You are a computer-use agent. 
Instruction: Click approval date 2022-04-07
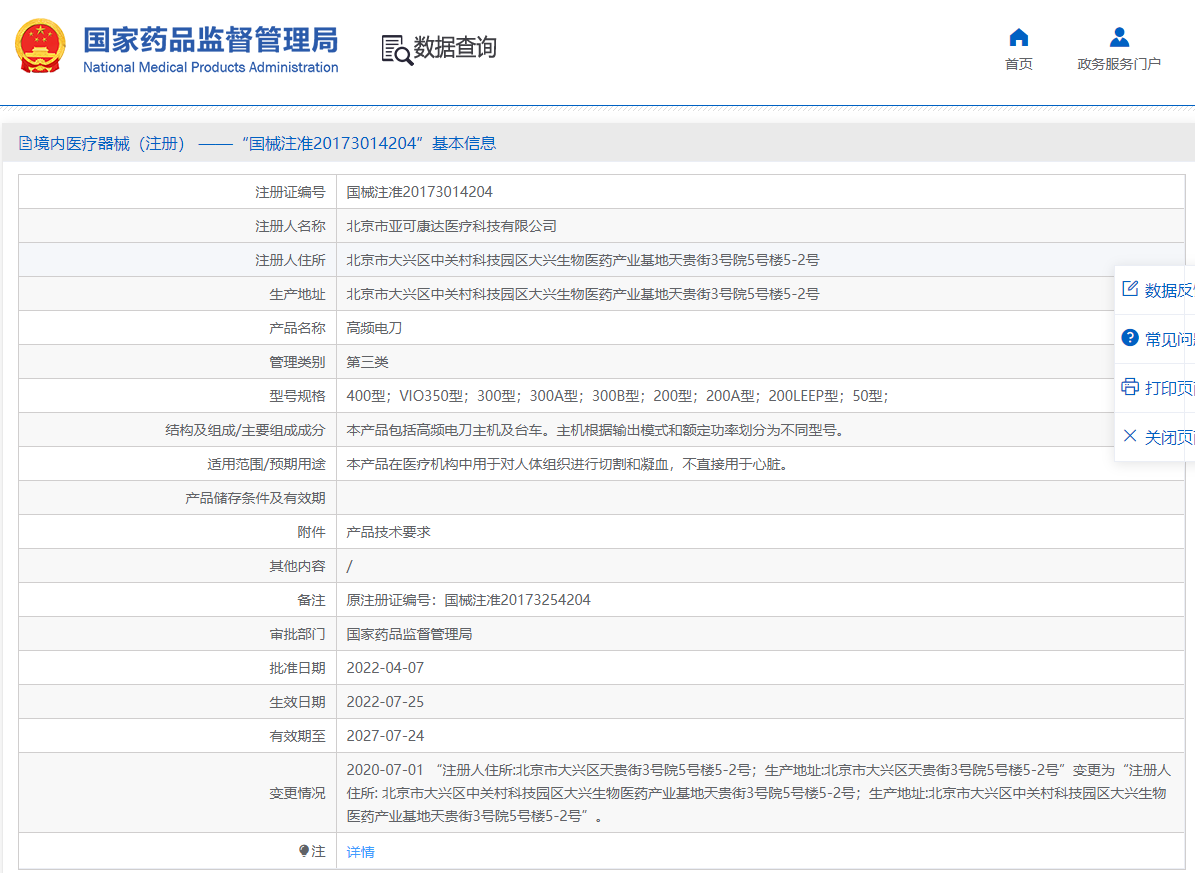coord(385,668)
